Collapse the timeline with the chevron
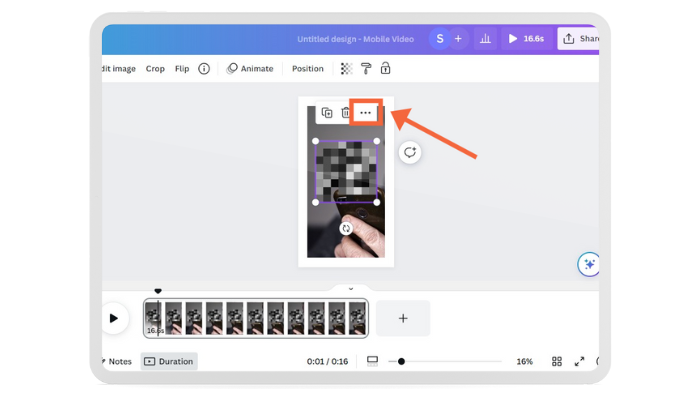Screen dimensions: 700x400 pos(351,289)
